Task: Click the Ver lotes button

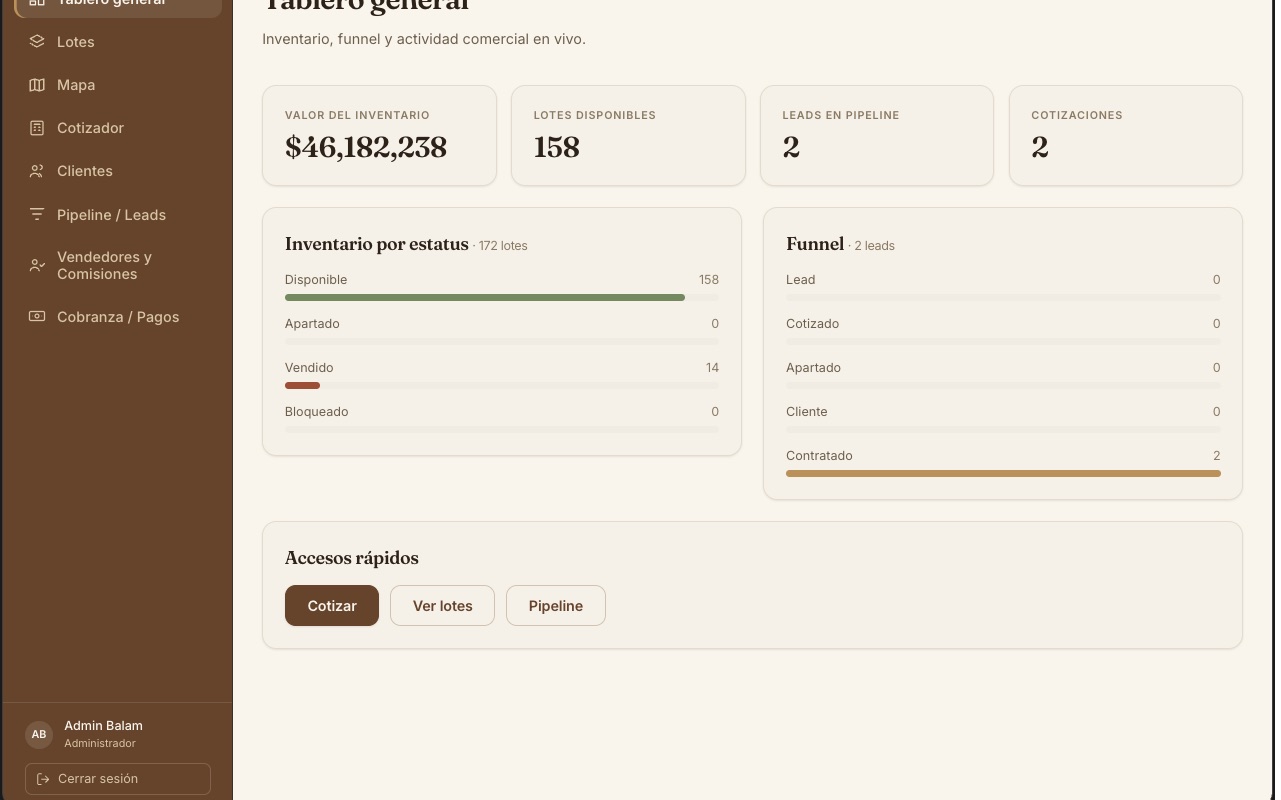Action: (x=442, y=606)
